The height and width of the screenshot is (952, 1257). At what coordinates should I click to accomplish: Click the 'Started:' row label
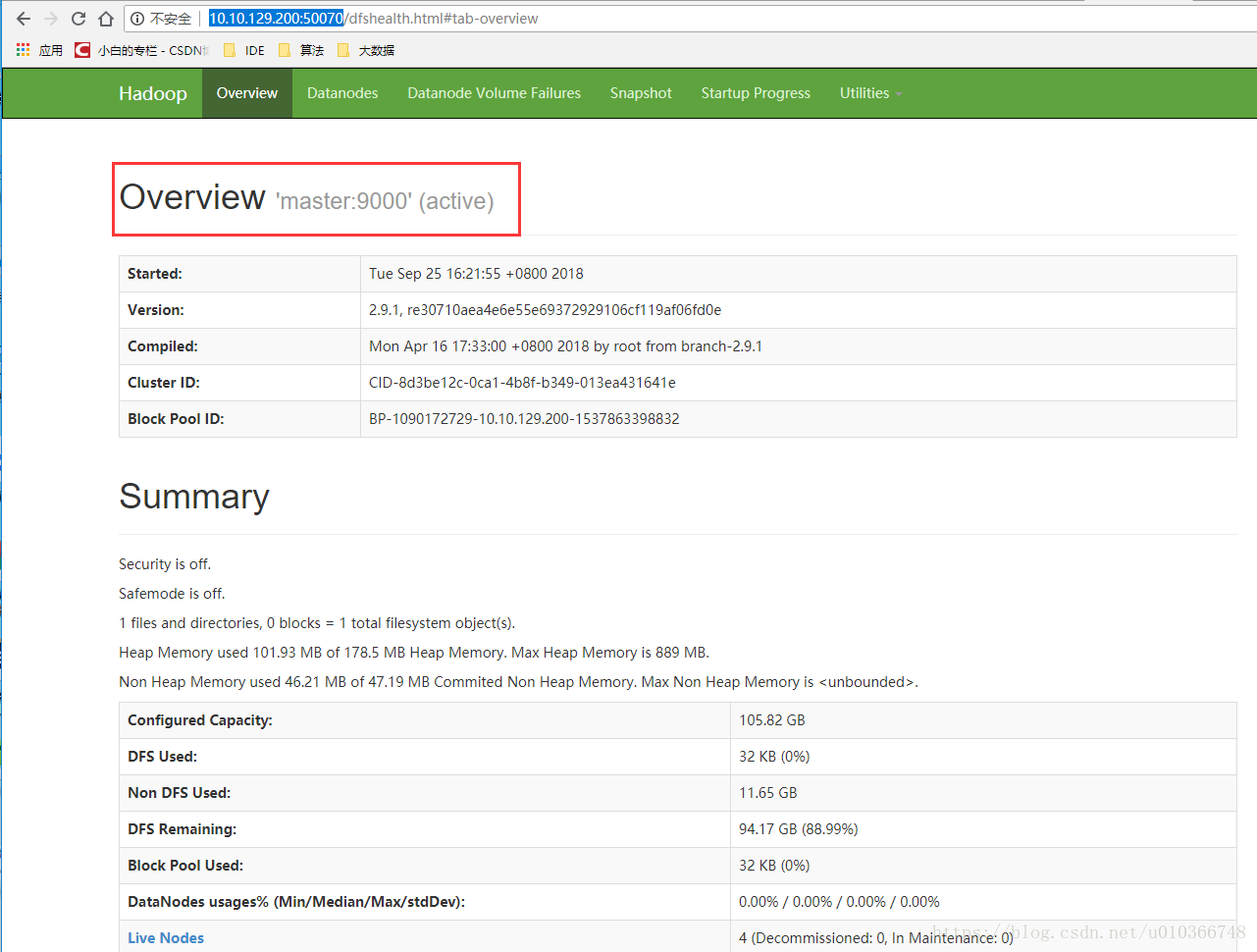(155, 274)
